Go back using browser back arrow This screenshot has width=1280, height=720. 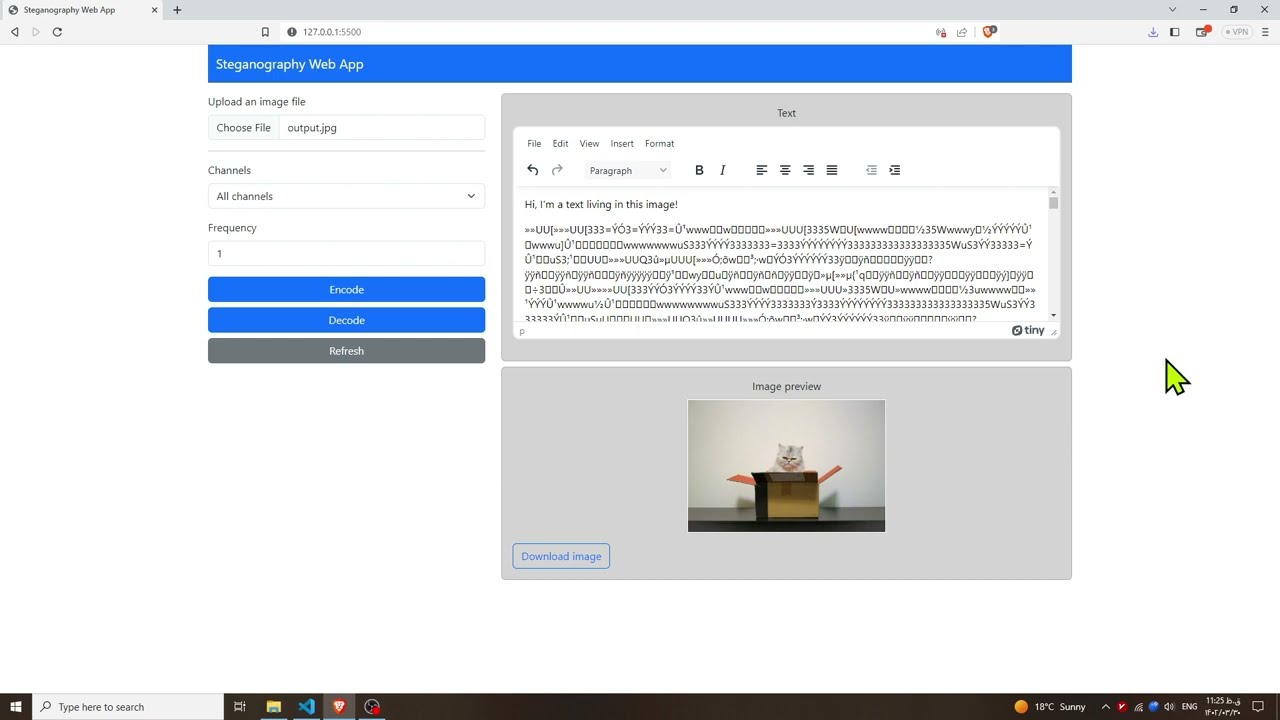[x=14, y=32]
